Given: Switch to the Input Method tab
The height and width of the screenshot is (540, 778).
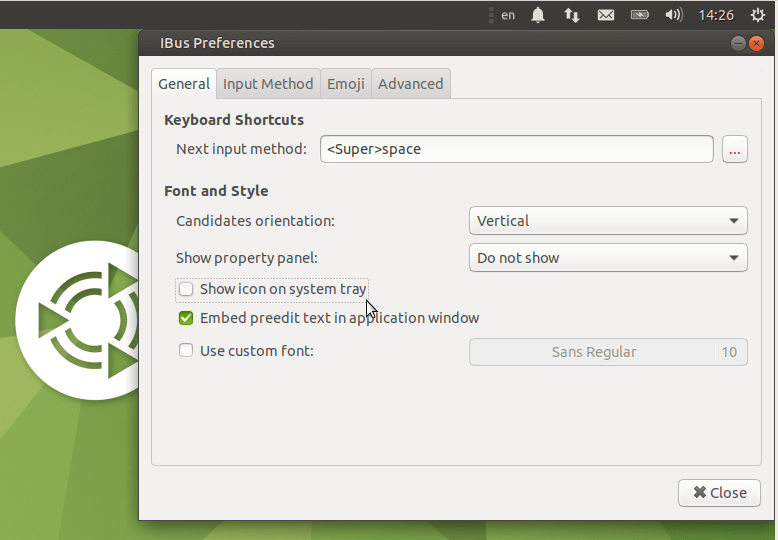Looking at the screenshot, I should tap(268, 84).
